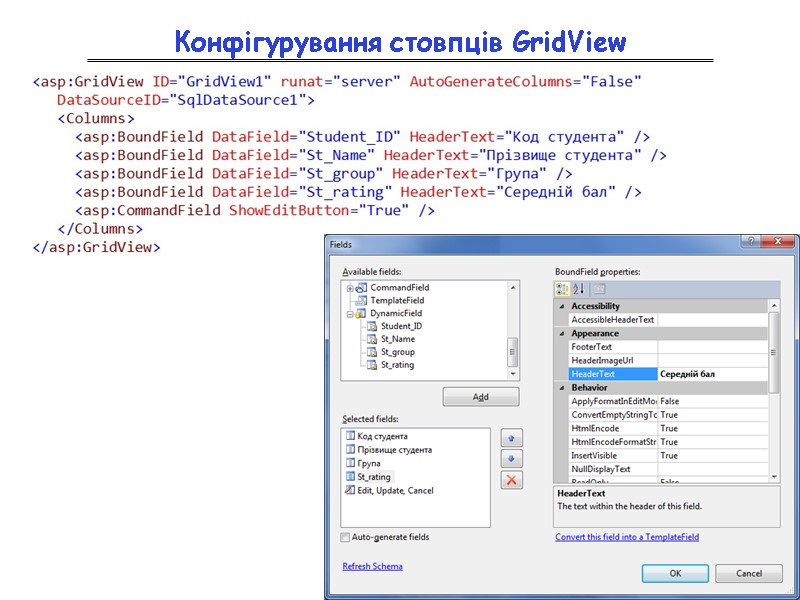Click the available fields scroll up arrow
The height and width of the screenshot is (600, 800).
(513, 288)
